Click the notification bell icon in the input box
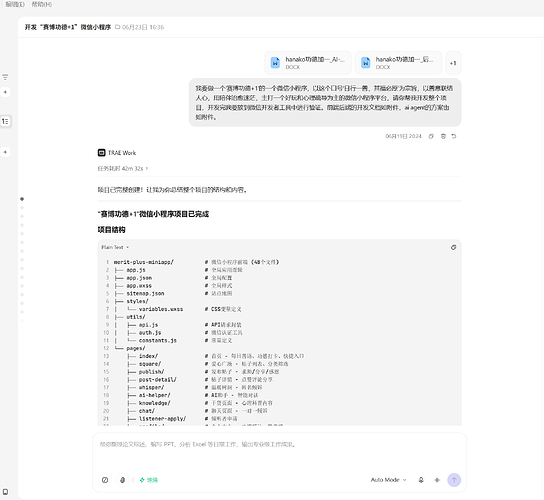The image size is (544, 500). coord(421,480)
